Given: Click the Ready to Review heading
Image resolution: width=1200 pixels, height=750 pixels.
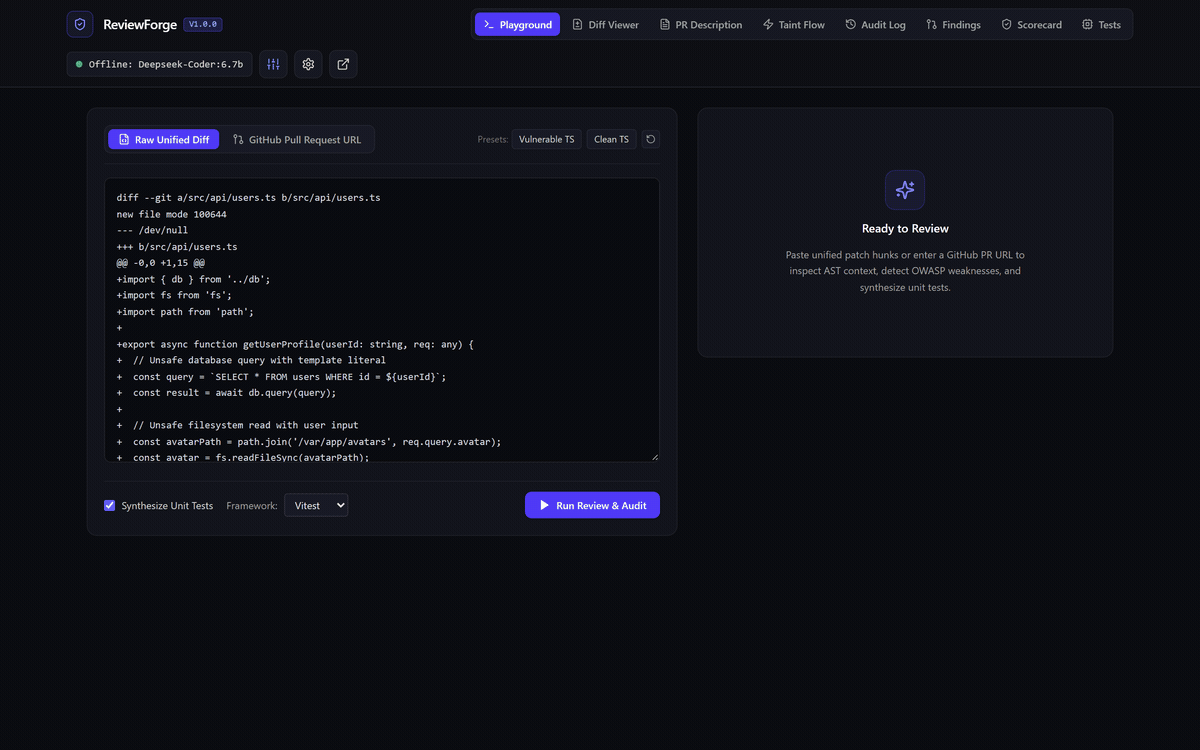Looking at the screenshot, I should [x=905, y=228].
